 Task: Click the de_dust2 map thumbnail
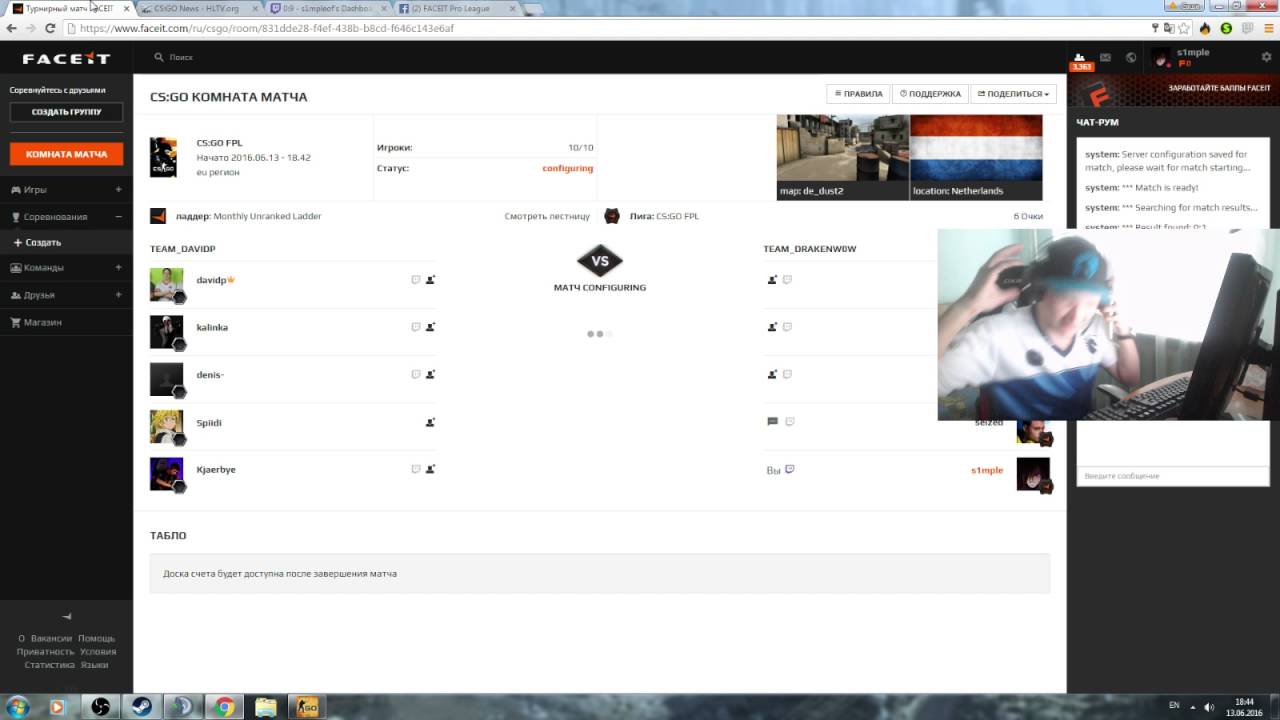pos(843,157)
